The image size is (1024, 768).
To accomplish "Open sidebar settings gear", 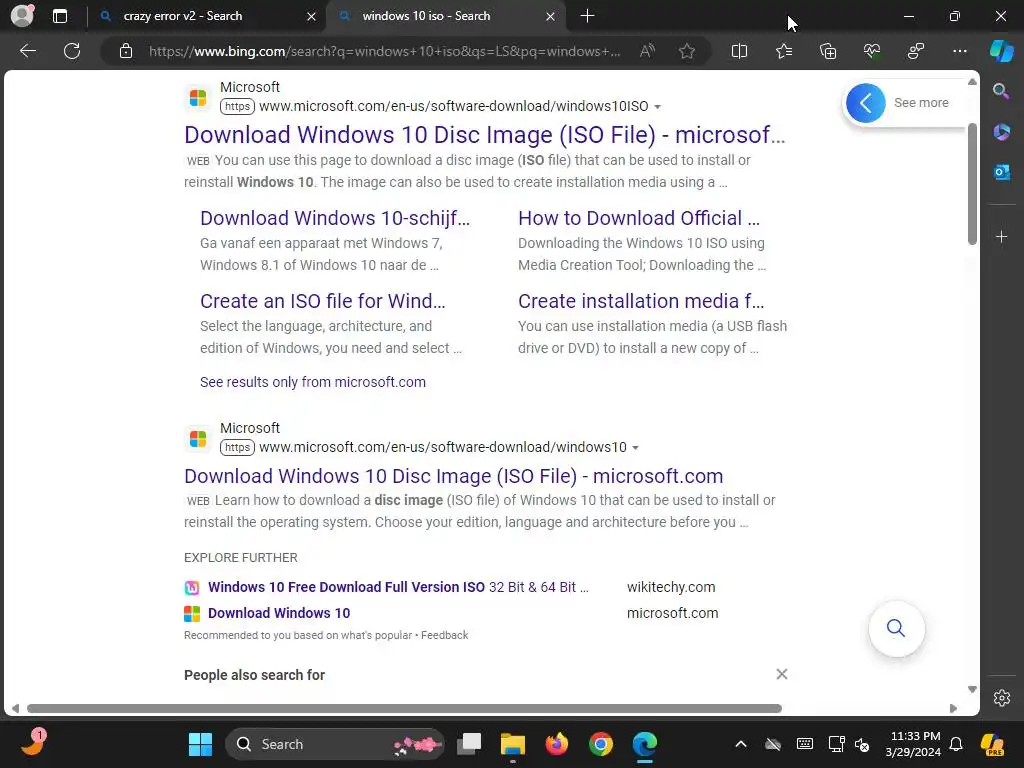I will click(x=1002, y=698).
